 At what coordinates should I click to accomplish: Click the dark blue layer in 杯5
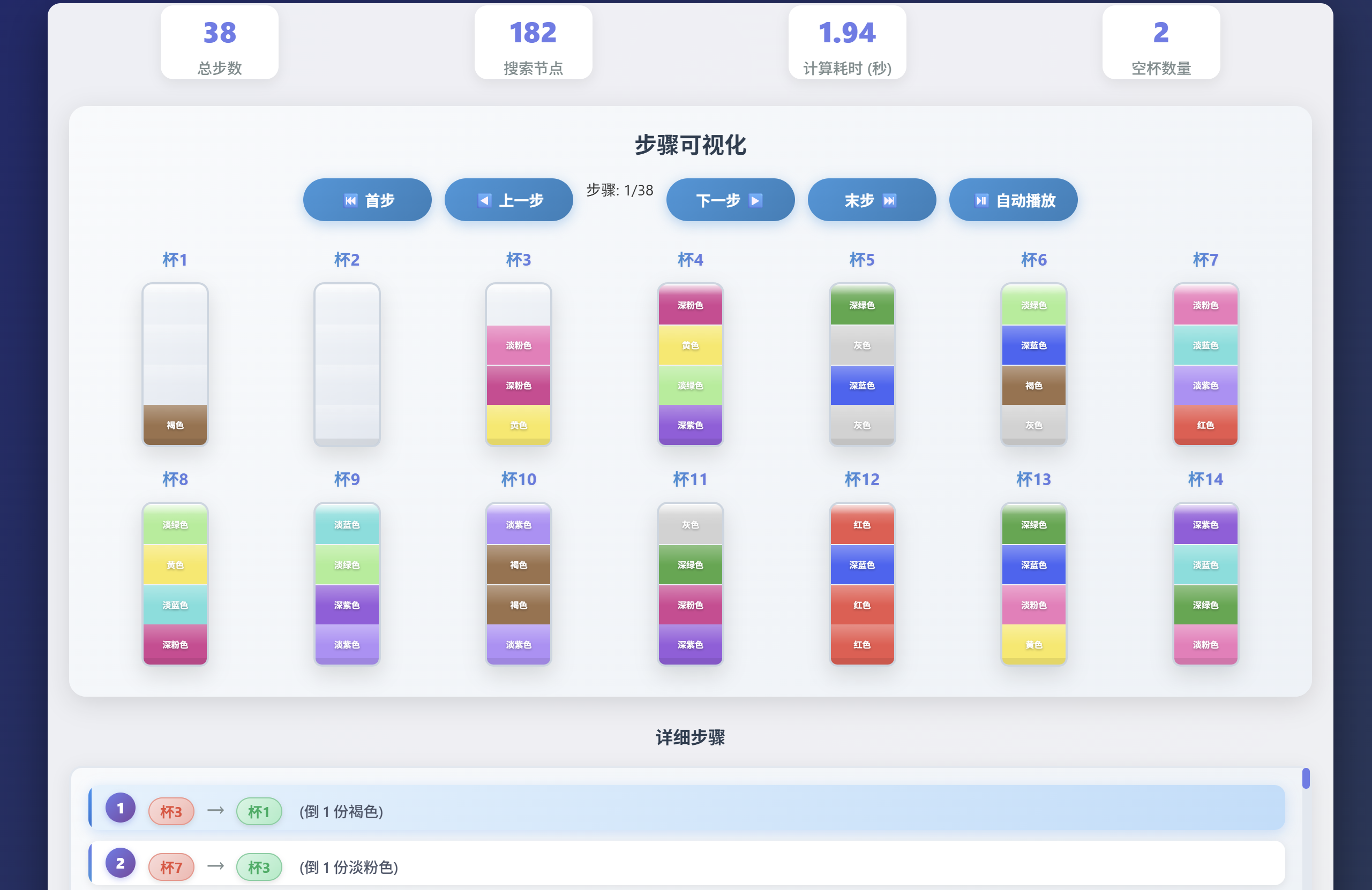coord(862,385)
